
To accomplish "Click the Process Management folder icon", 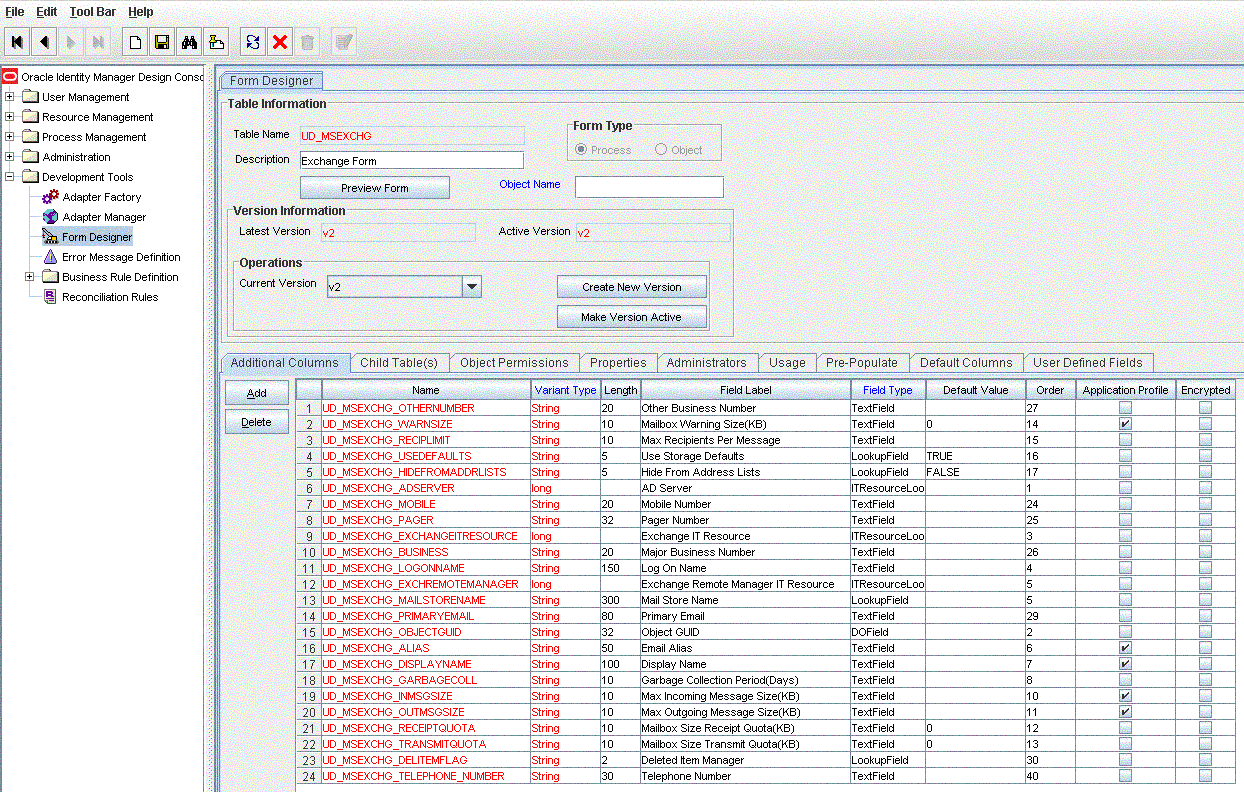I will pos(30,137).
